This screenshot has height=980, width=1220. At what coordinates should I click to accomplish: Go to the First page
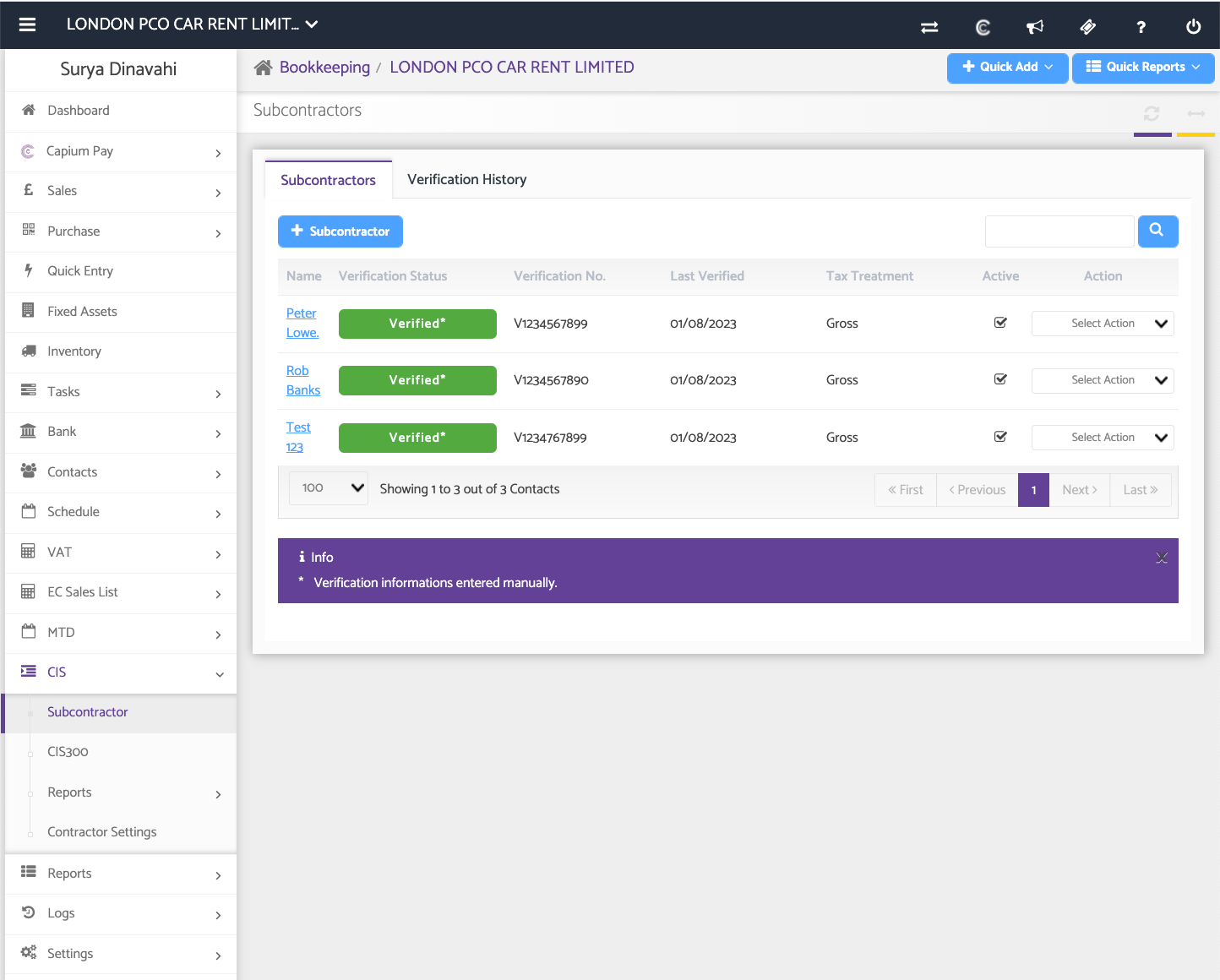click(x=906, y=490)
